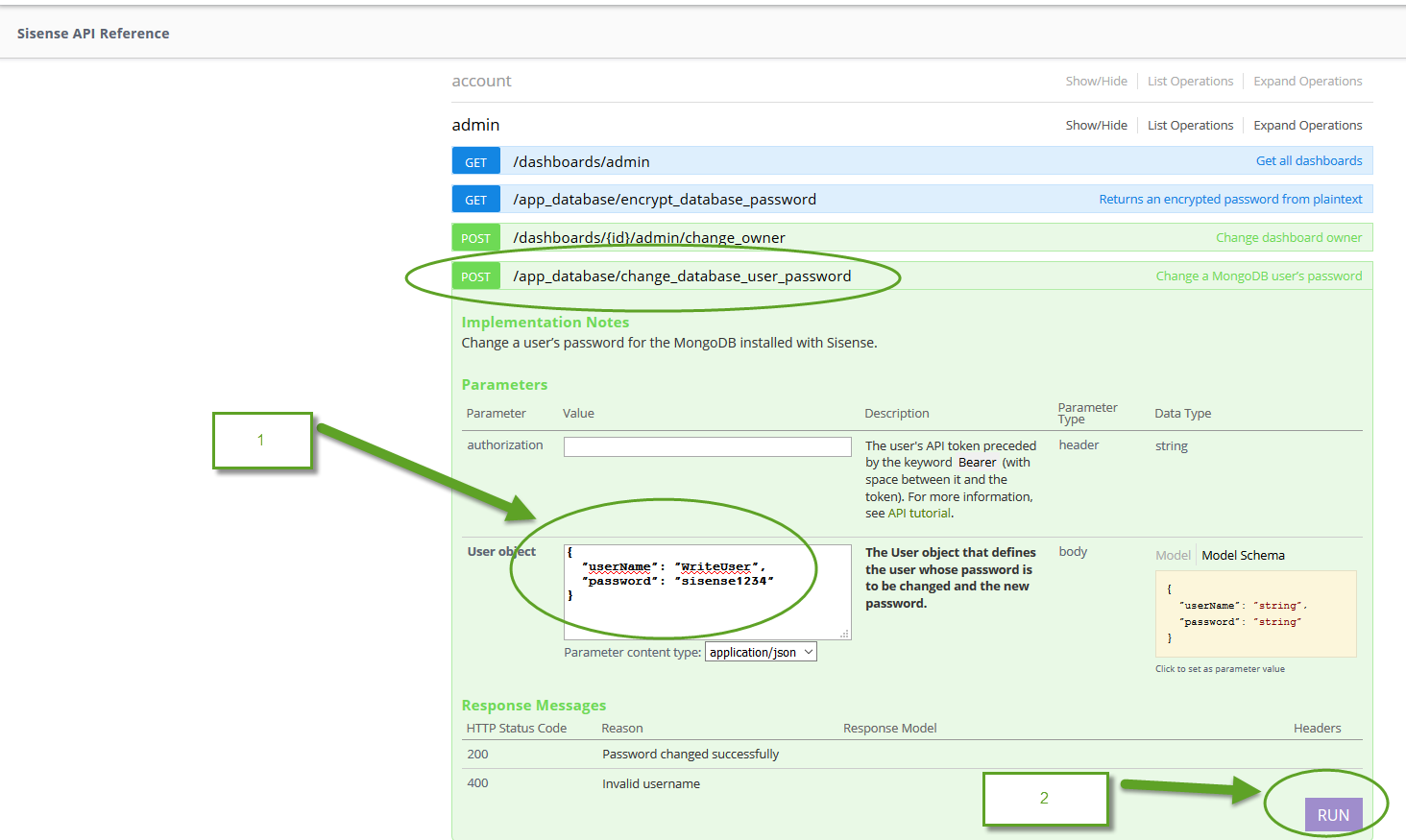1406x840 pixels.
Task: Click Returns an encrypted password from plaintext
Action: pos(1230,199)
